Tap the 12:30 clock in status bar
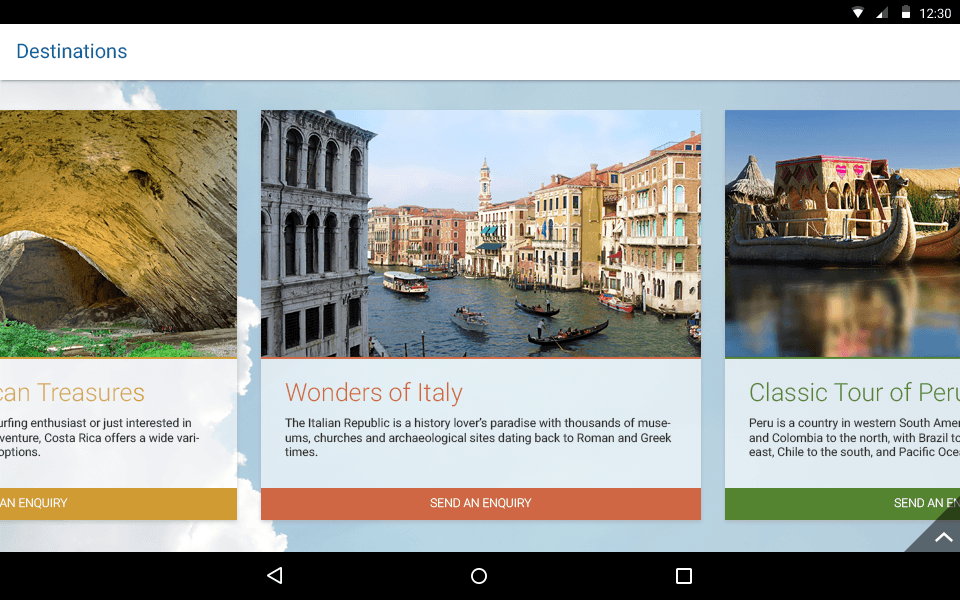960x600 pixels. click(935, 13)
